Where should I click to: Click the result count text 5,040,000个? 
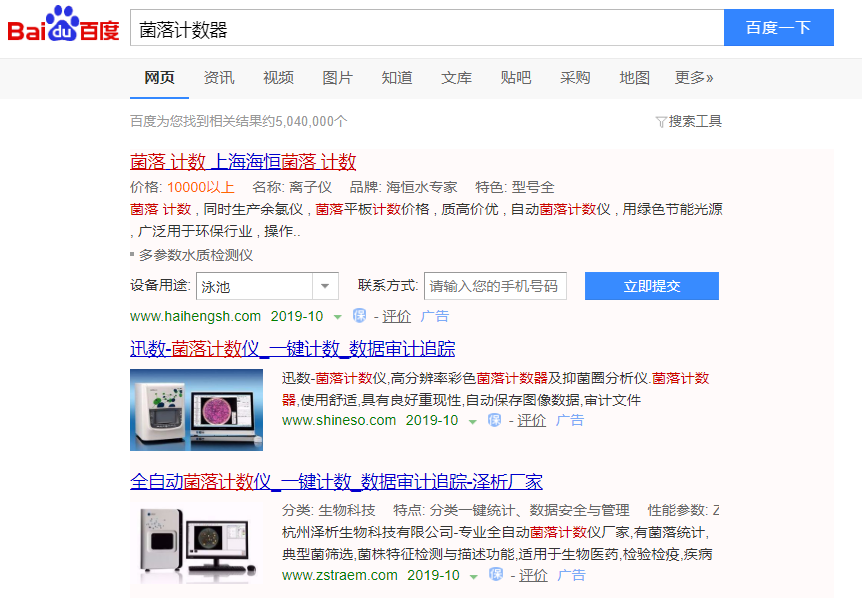[311, 121]
